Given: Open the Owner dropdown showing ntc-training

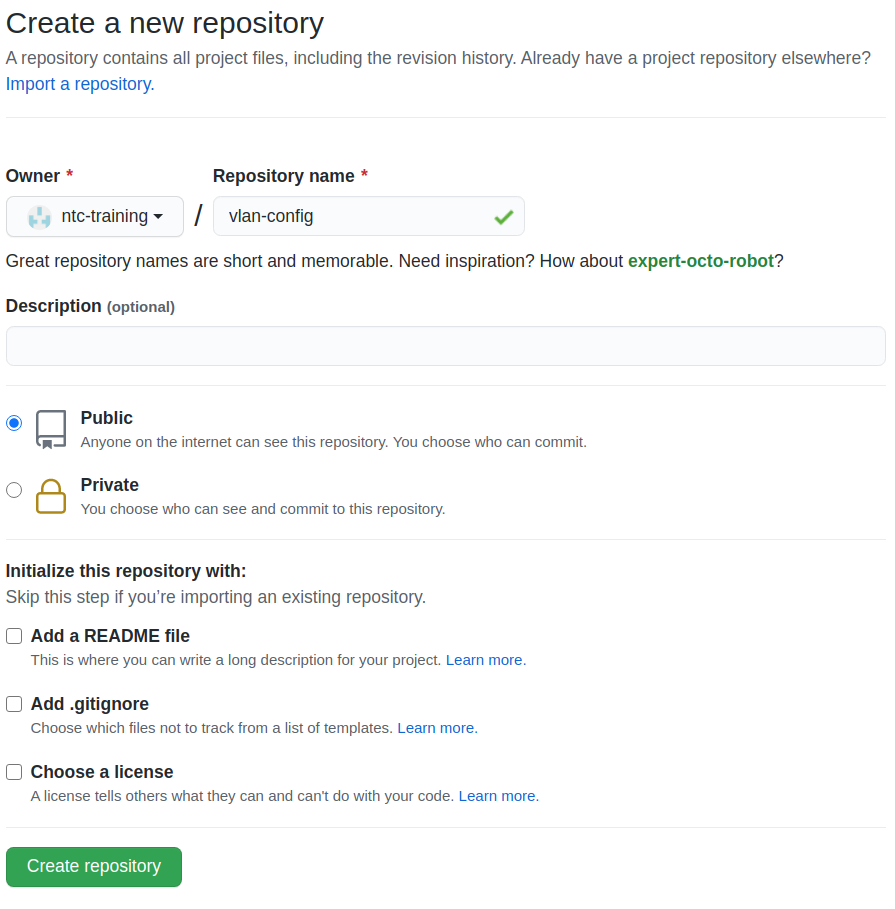Looking at the screenshot, I should [x=95, y=217].
